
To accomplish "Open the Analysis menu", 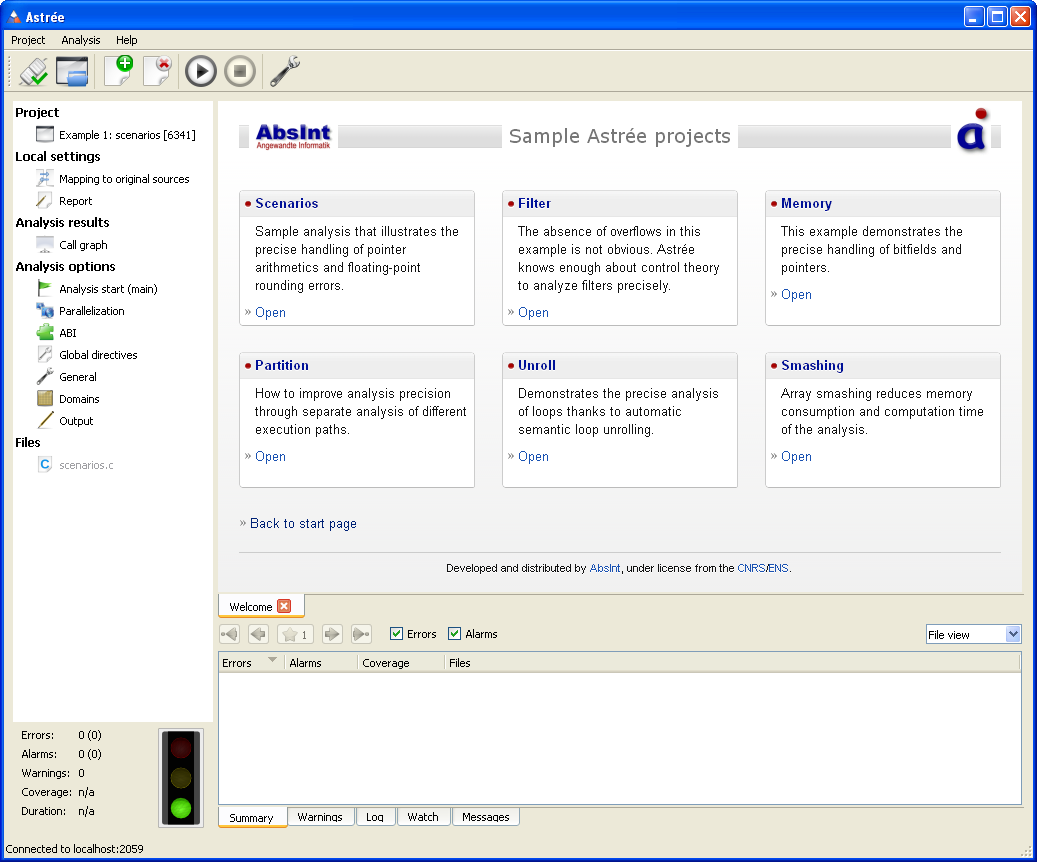I will [81, 40].
